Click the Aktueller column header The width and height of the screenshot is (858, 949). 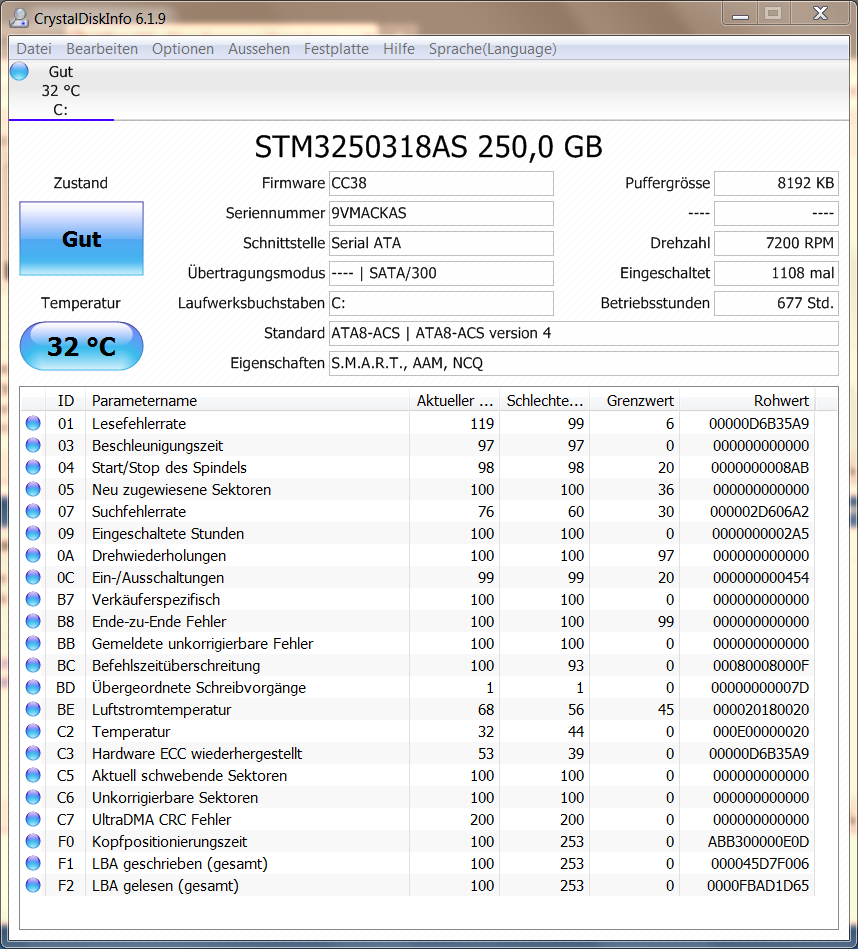click(454, 401)
